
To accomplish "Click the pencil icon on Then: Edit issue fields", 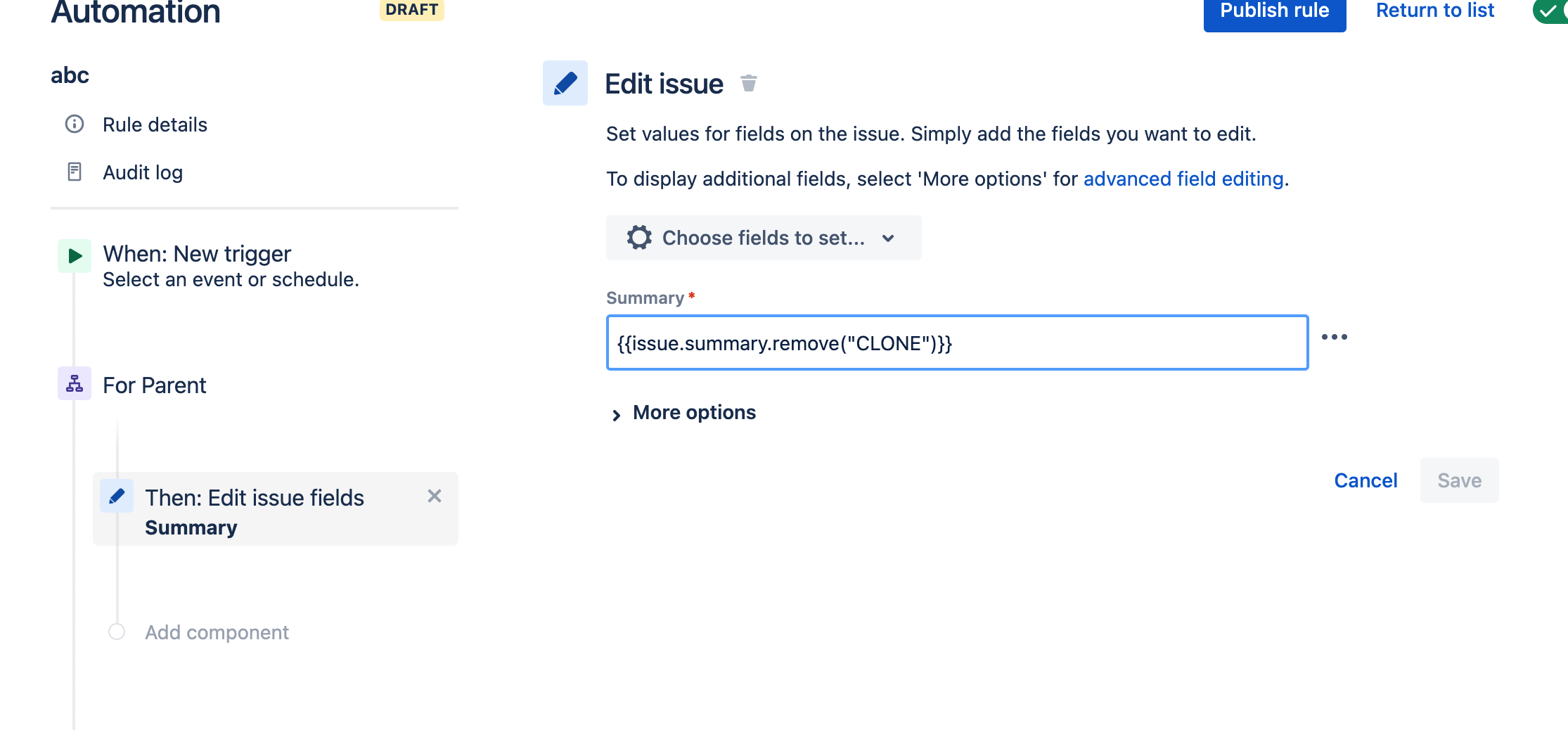I will pos(117,496).
